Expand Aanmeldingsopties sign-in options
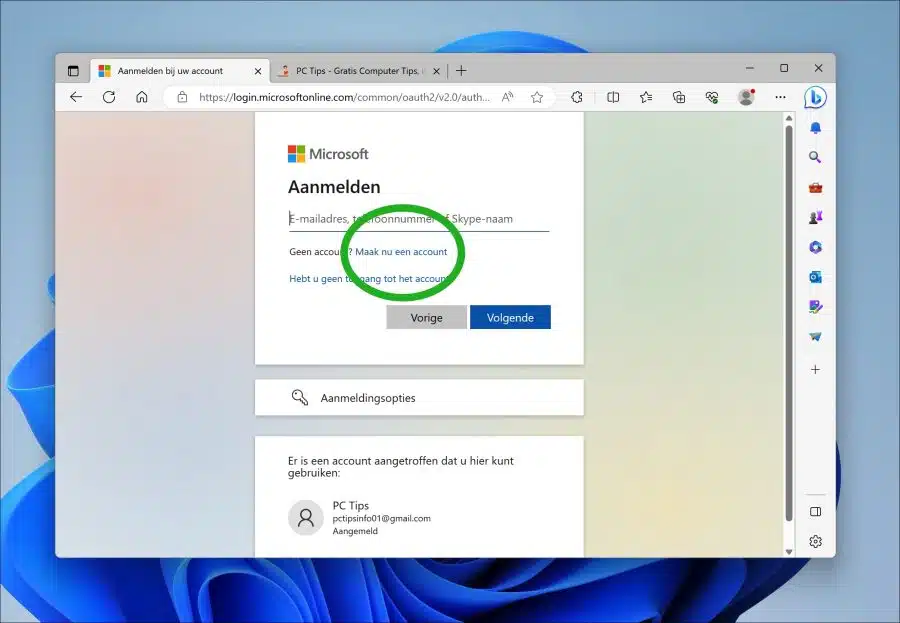 pos(419,397)
